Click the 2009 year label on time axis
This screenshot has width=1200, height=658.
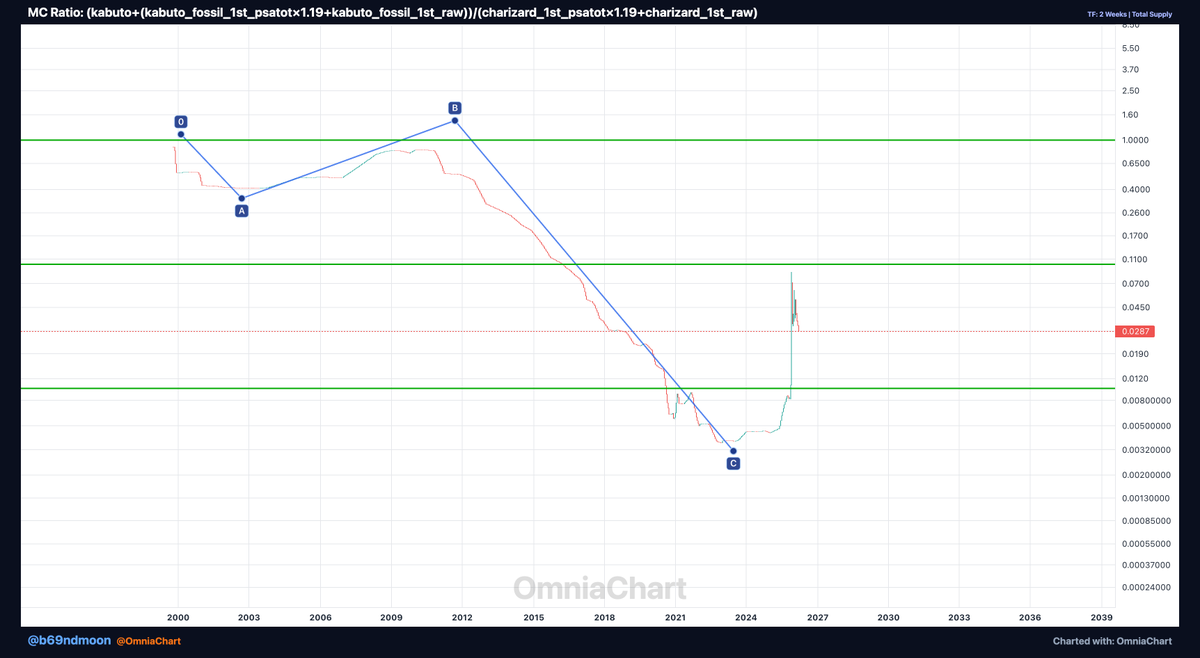tap(391, 619)
